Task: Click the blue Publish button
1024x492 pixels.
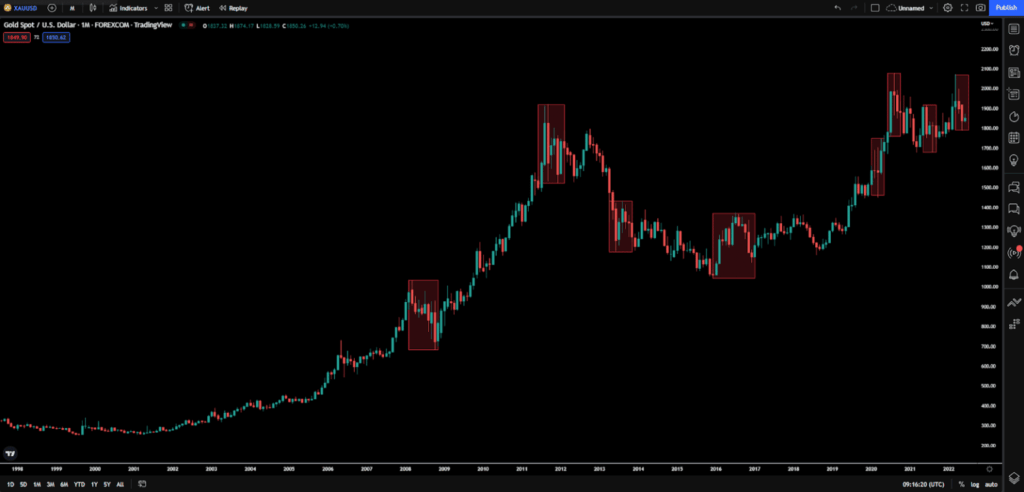Action: 1006,7
